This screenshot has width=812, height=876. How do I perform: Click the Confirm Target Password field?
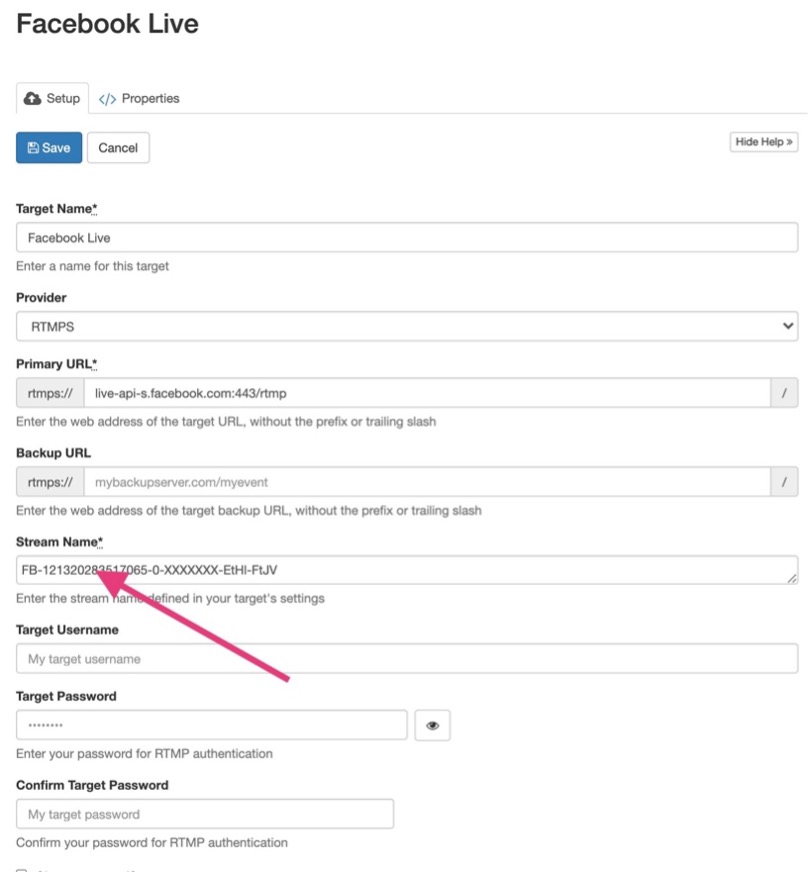pyautogui.click(x=205, y=814)
